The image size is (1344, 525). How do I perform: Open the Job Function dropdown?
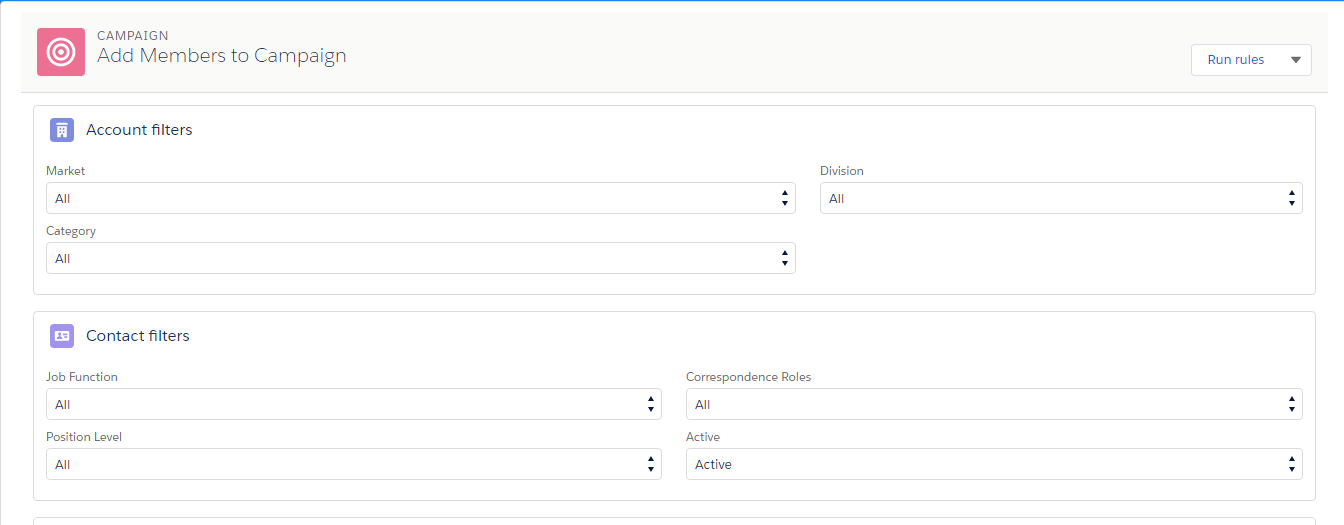tap(353, 404)
